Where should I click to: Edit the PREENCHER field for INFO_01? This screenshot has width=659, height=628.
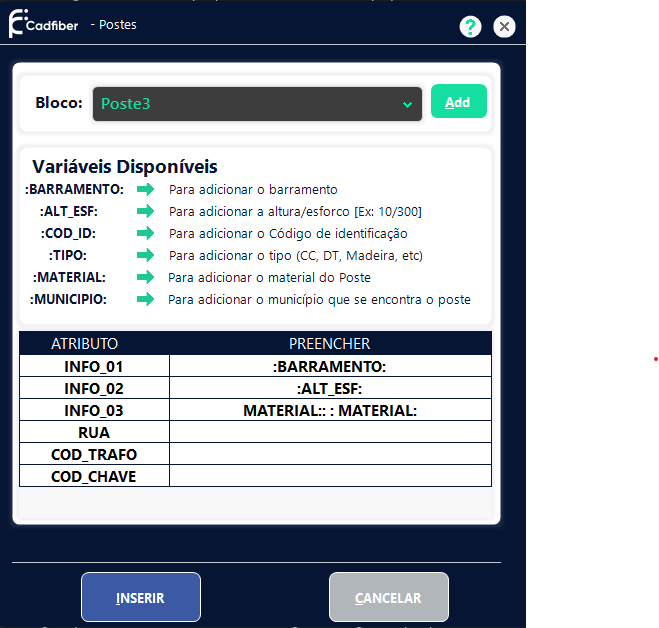click(x=330, y=367)
